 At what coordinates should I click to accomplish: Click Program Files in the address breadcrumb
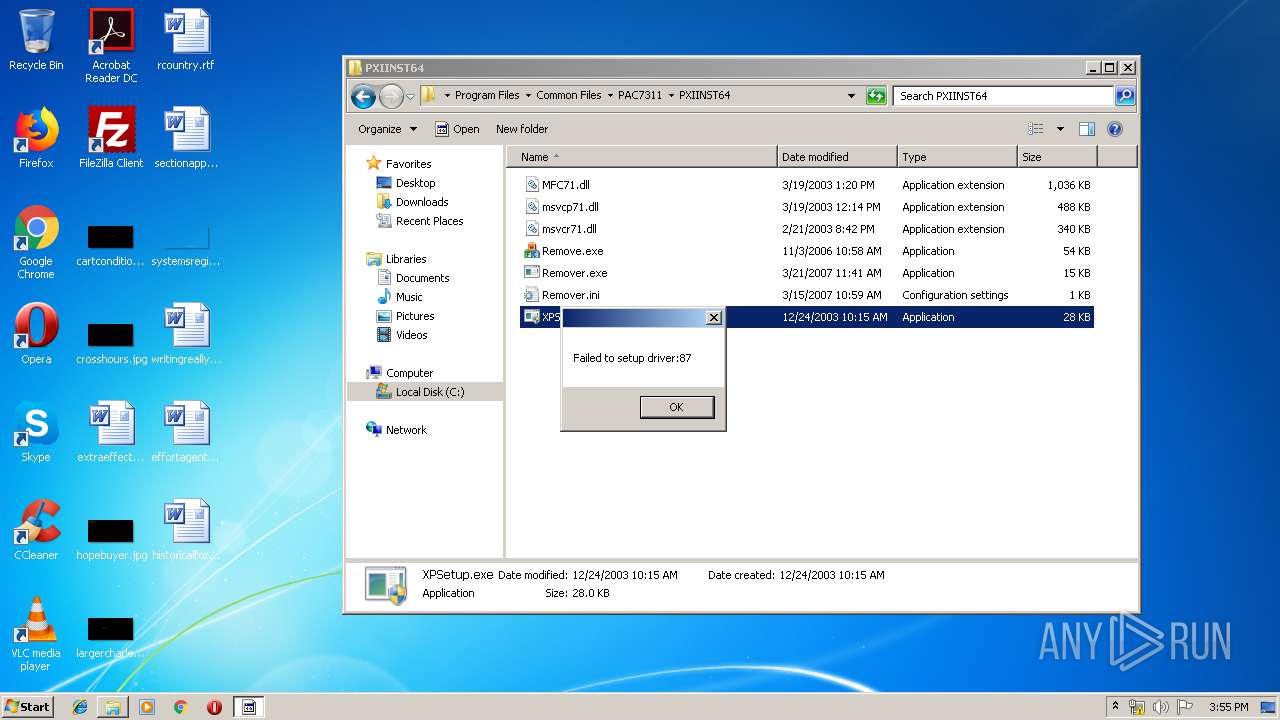point(487,96)
